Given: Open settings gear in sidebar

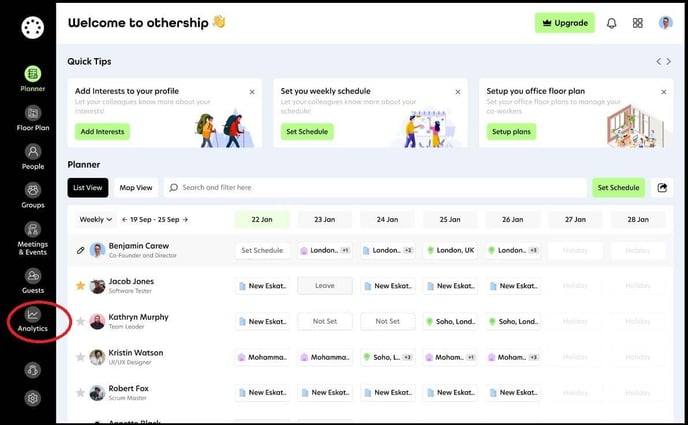Looking at the screenshot, I should point(32,398).
